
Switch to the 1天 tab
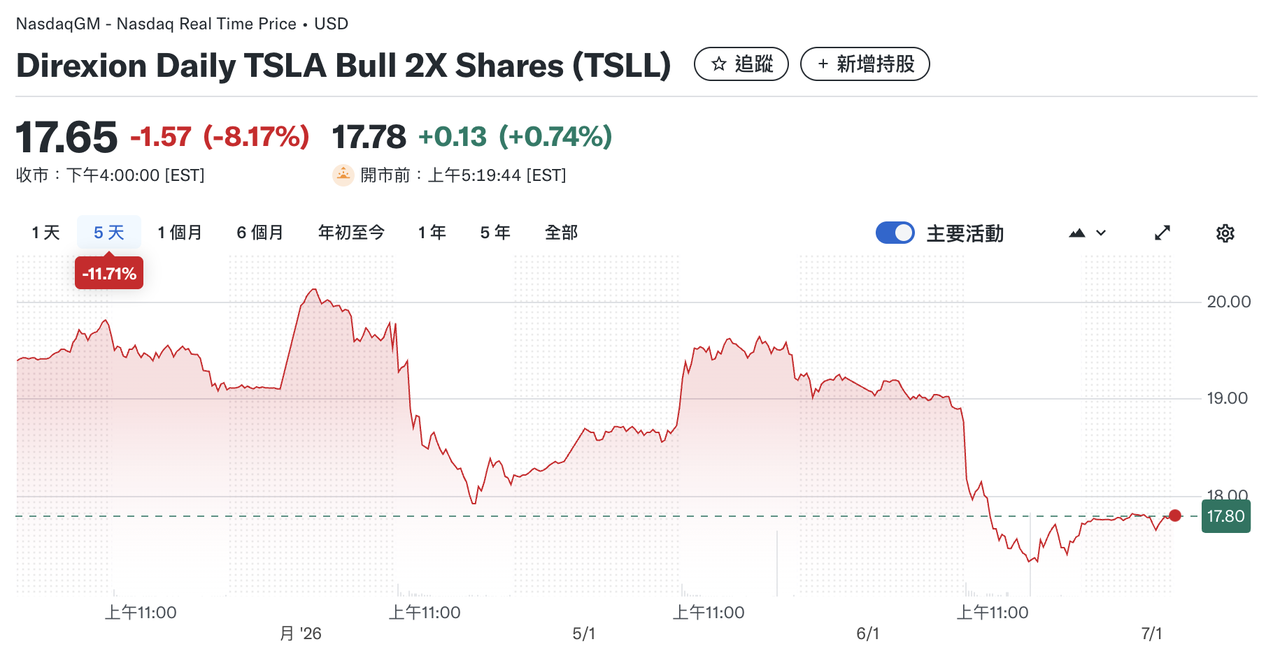(44, 231)
